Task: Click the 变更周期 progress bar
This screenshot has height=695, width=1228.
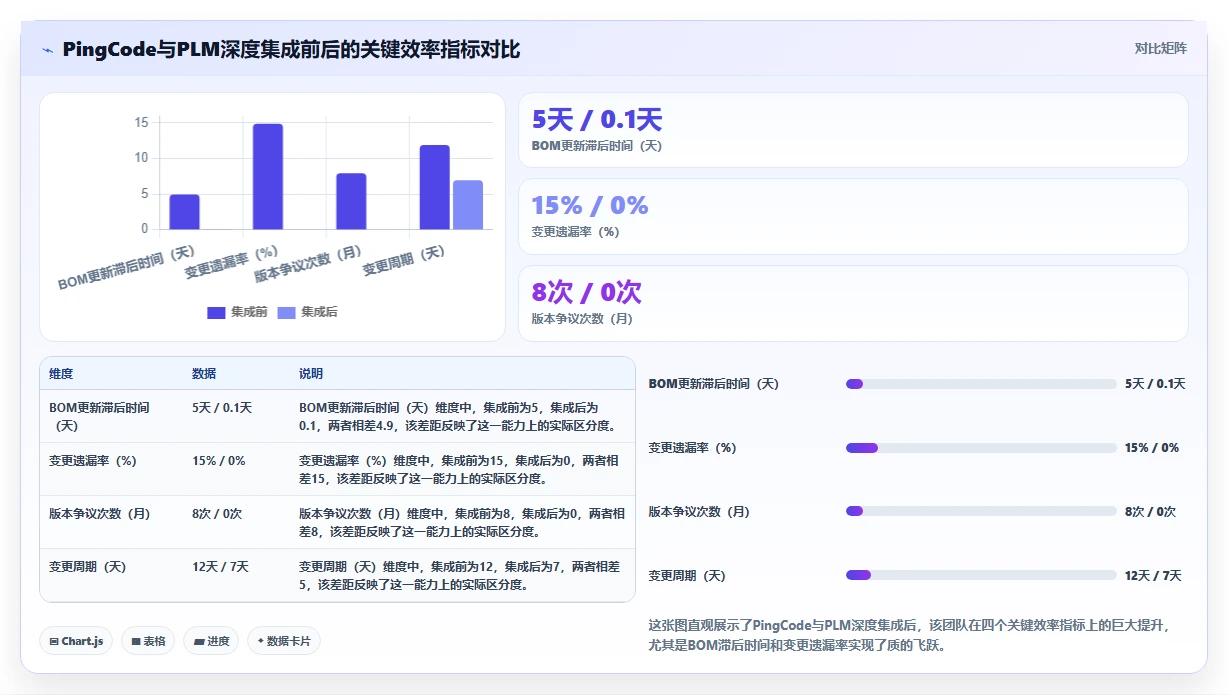Action: coord(981,575)
